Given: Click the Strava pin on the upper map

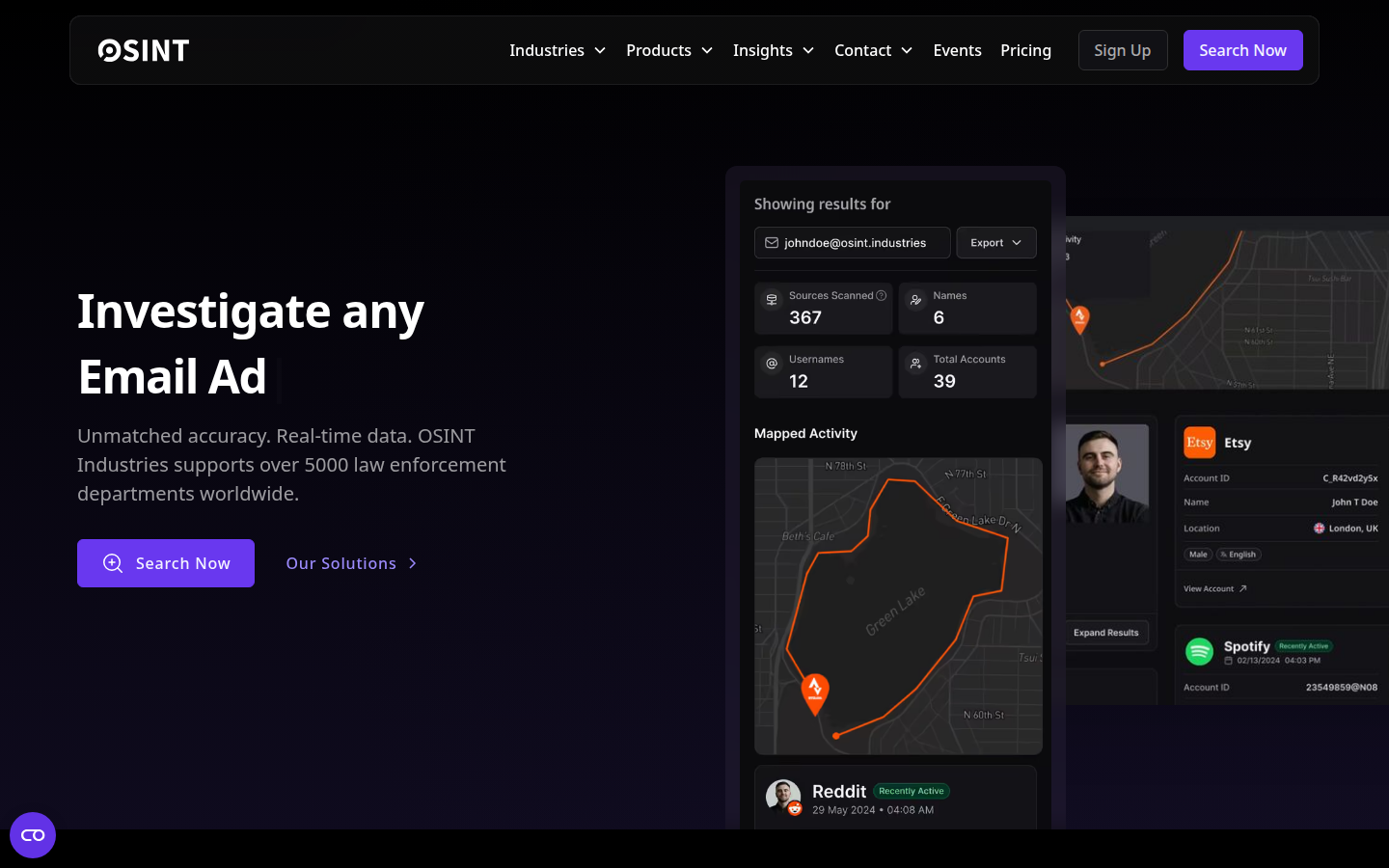Looking at the screenshot, I should [x=1080, y=318].
